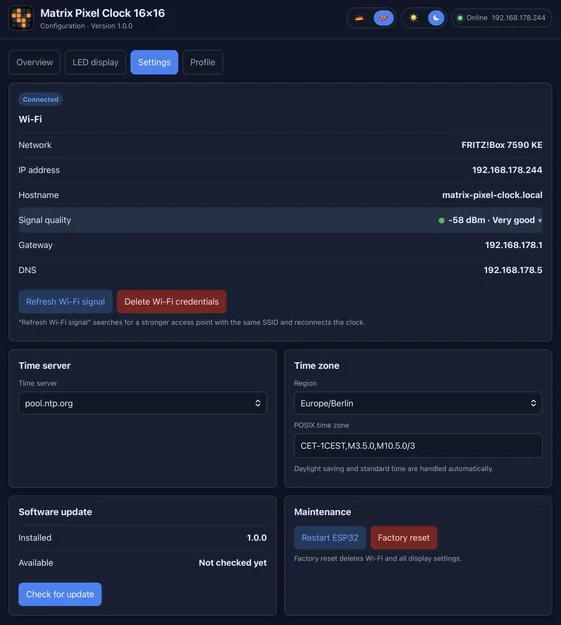This screenshot has height=625, width=561.
Task: Click 'Not checked yet' available status
Action: click(x=233, y=563)
